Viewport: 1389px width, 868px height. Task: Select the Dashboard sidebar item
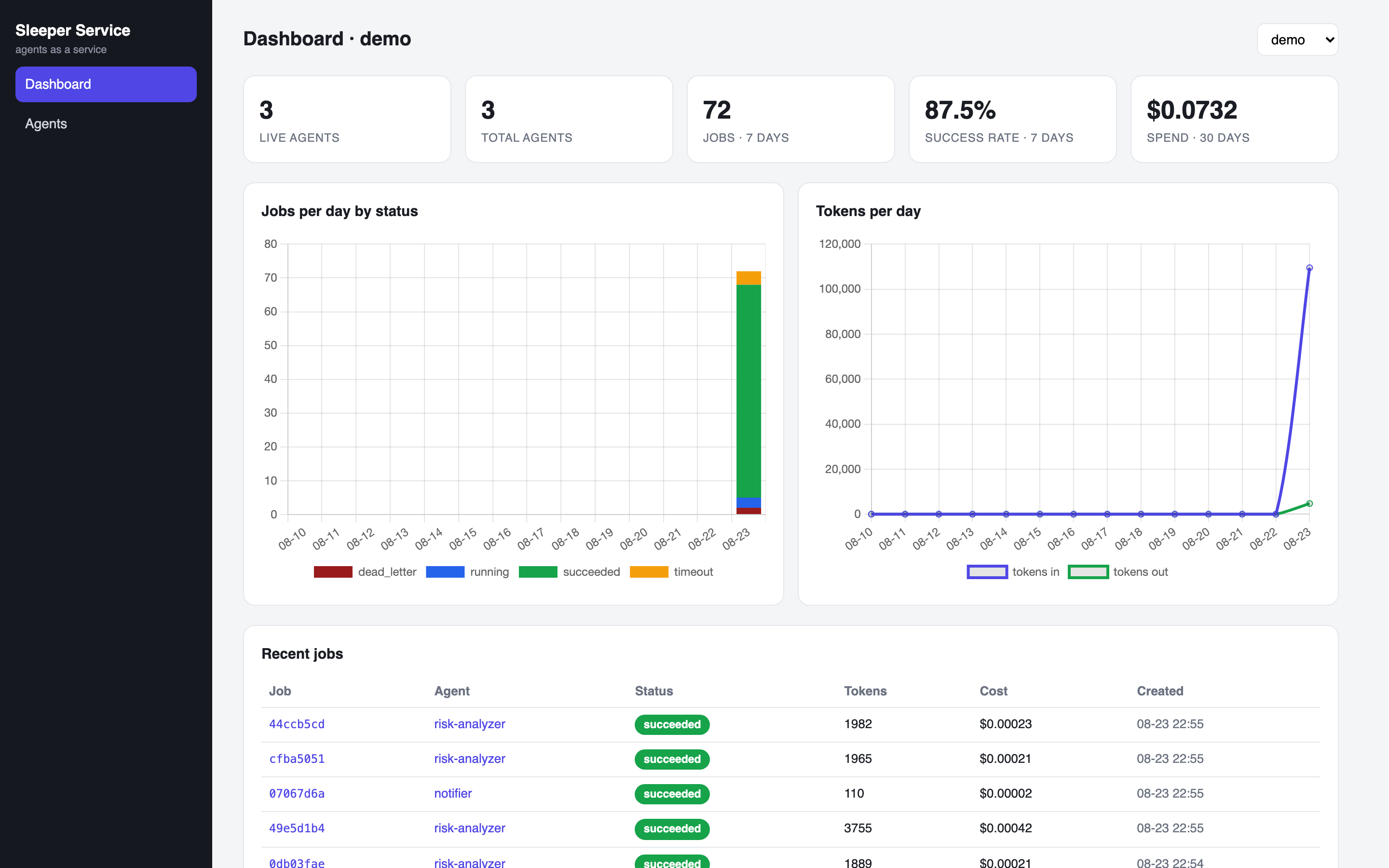(x=106, y=84)
